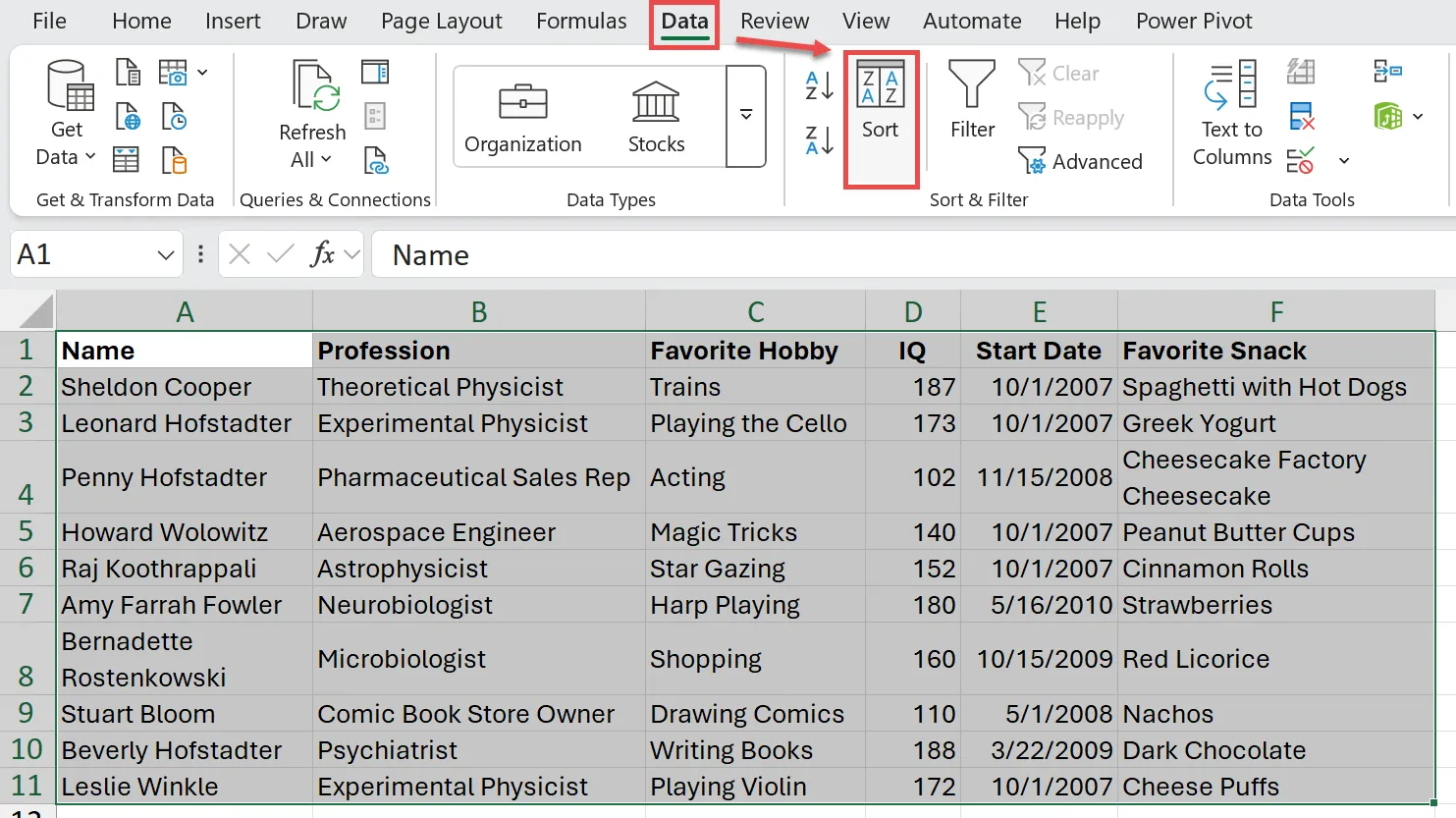Open the Queries & Connections pane
The width and height of the screenshot is (1456, 818).
pos(374,72)
